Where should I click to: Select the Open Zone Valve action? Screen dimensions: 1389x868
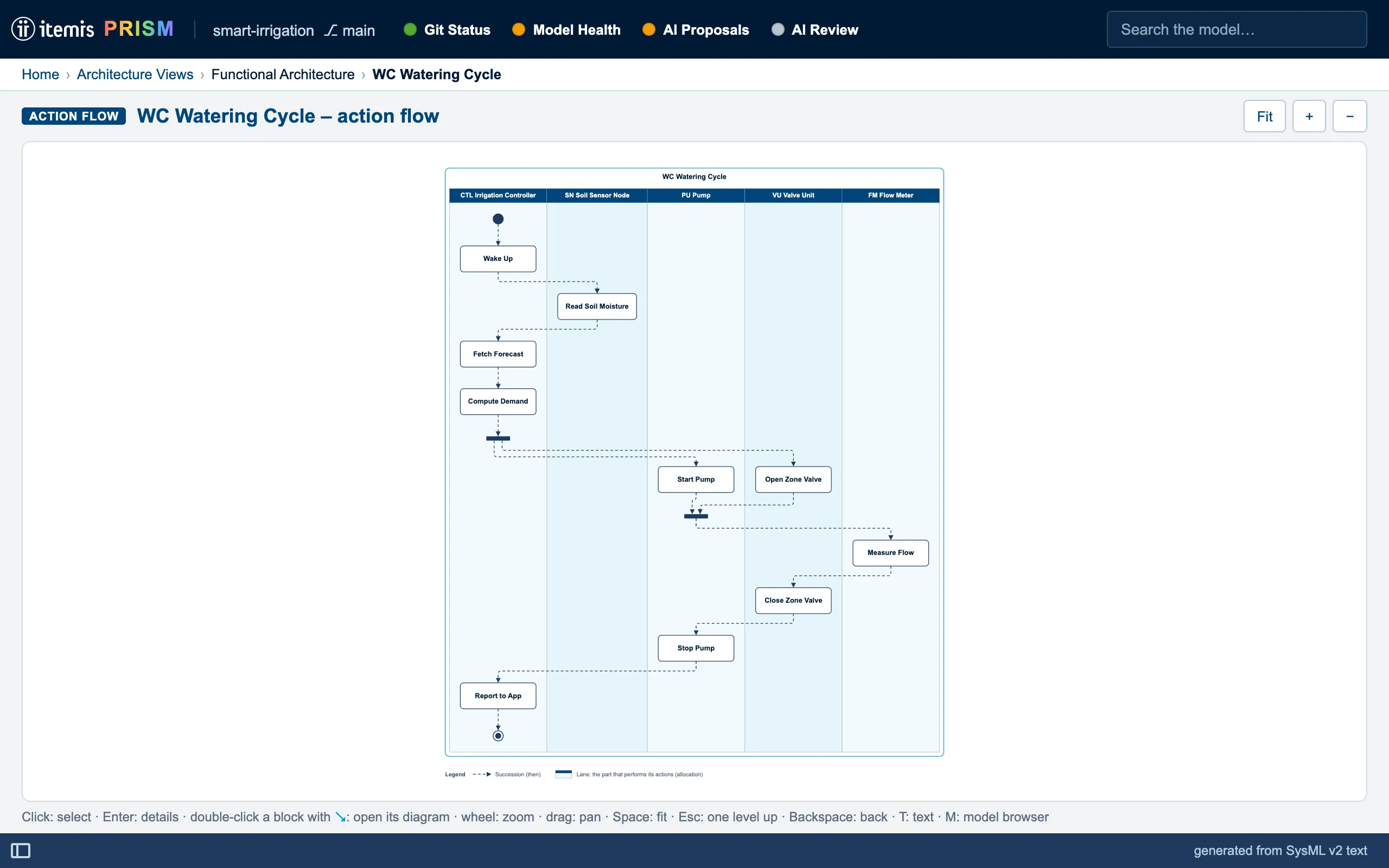pos(793,480)
